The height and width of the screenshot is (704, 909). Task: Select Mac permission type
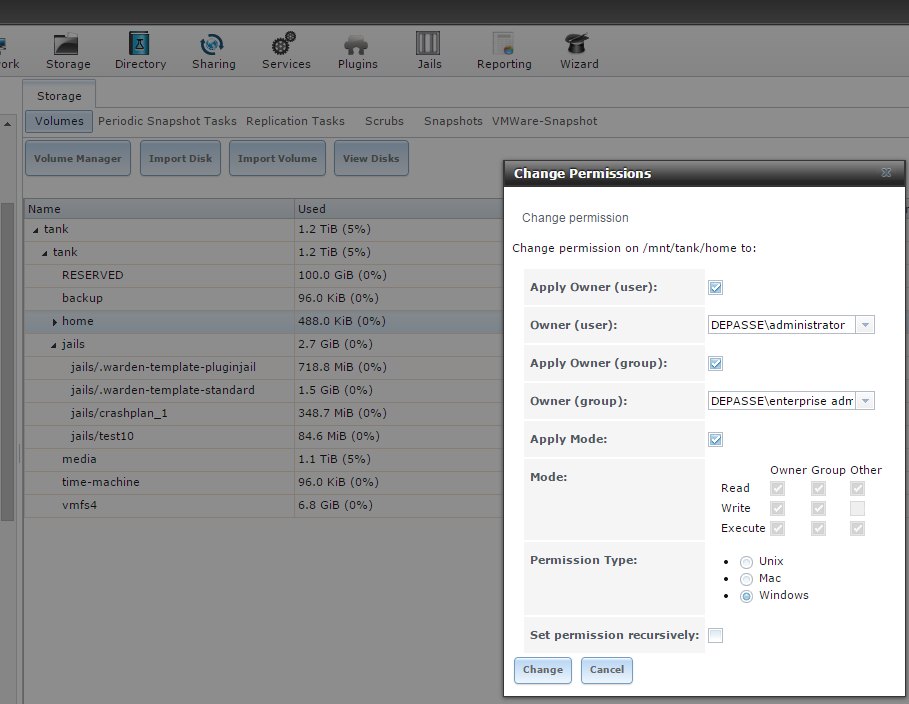746,579
